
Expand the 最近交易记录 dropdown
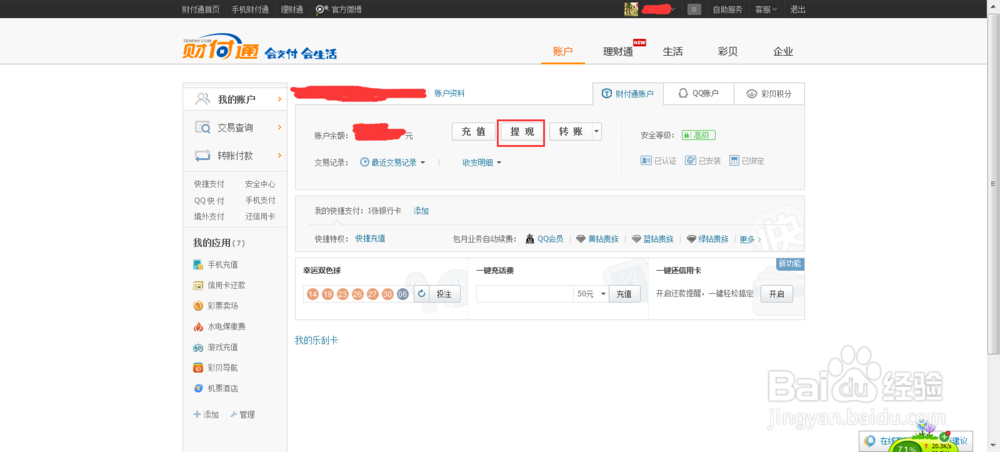422,163
